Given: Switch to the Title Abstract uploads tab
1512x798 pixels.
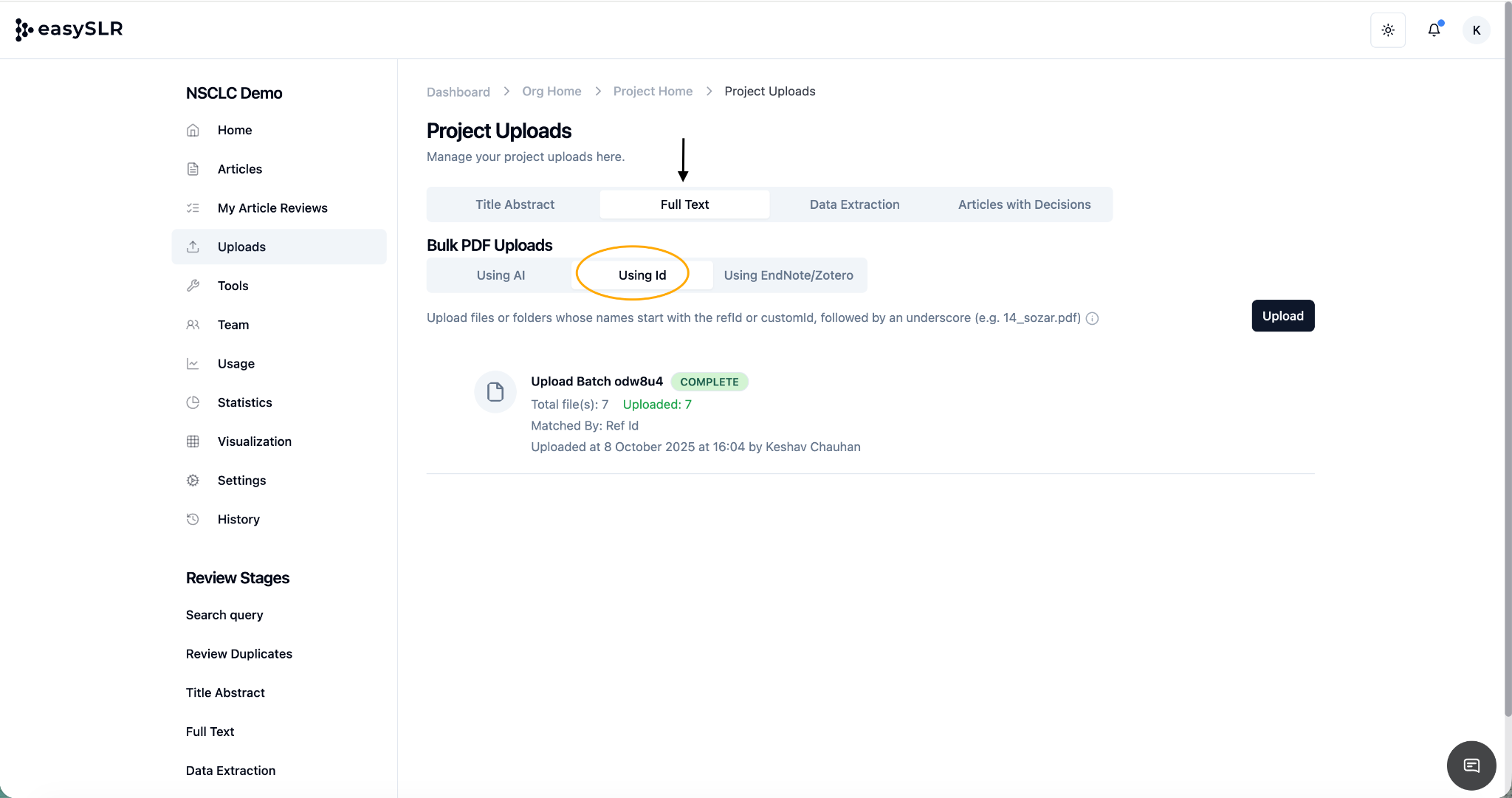Looking at the screenshot, I should [x=515, y=204].
